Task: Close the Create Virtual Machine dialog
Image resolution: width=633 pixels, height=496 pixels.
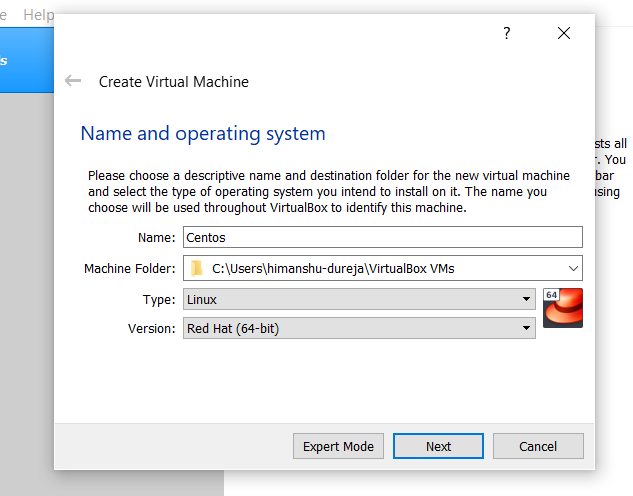Action: coord(564,33)
